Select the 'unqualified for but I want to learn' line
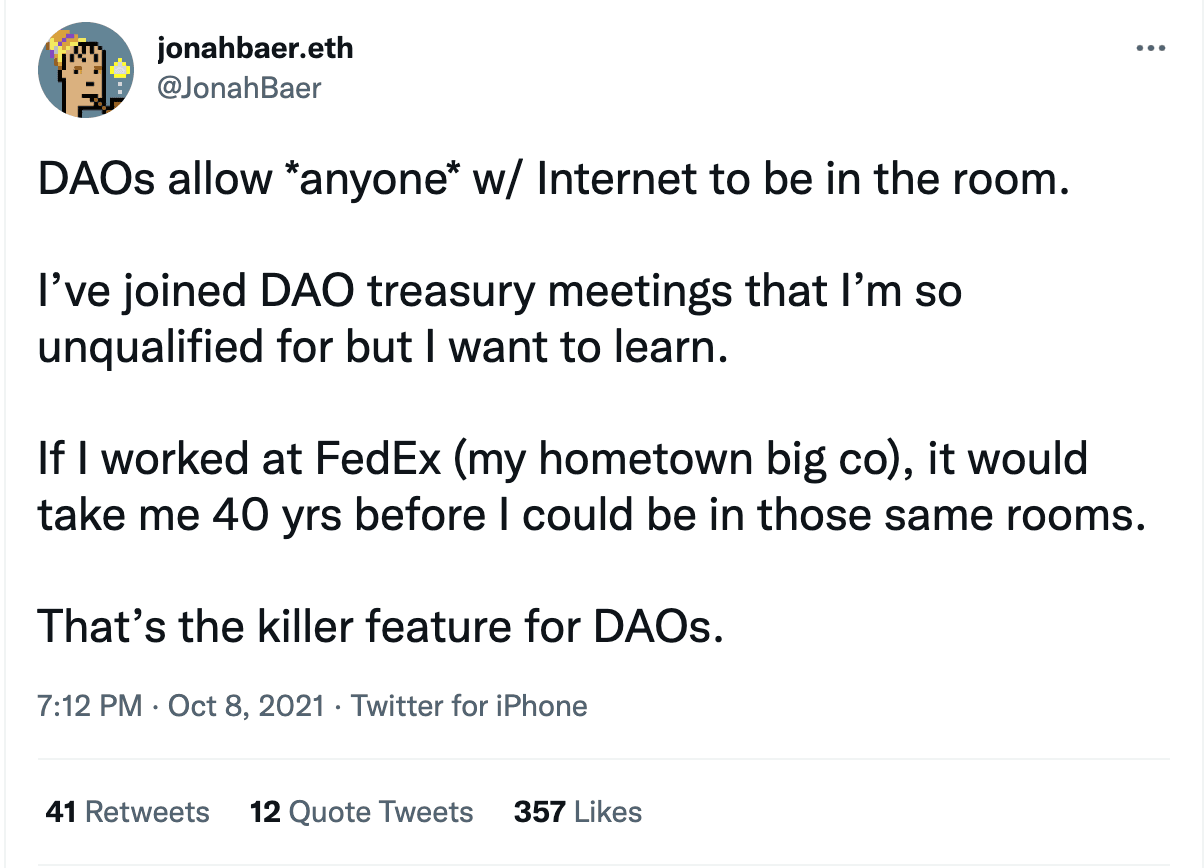Image resolution: width=1204 pixels, height=868 pixels. tap(379, 350)
